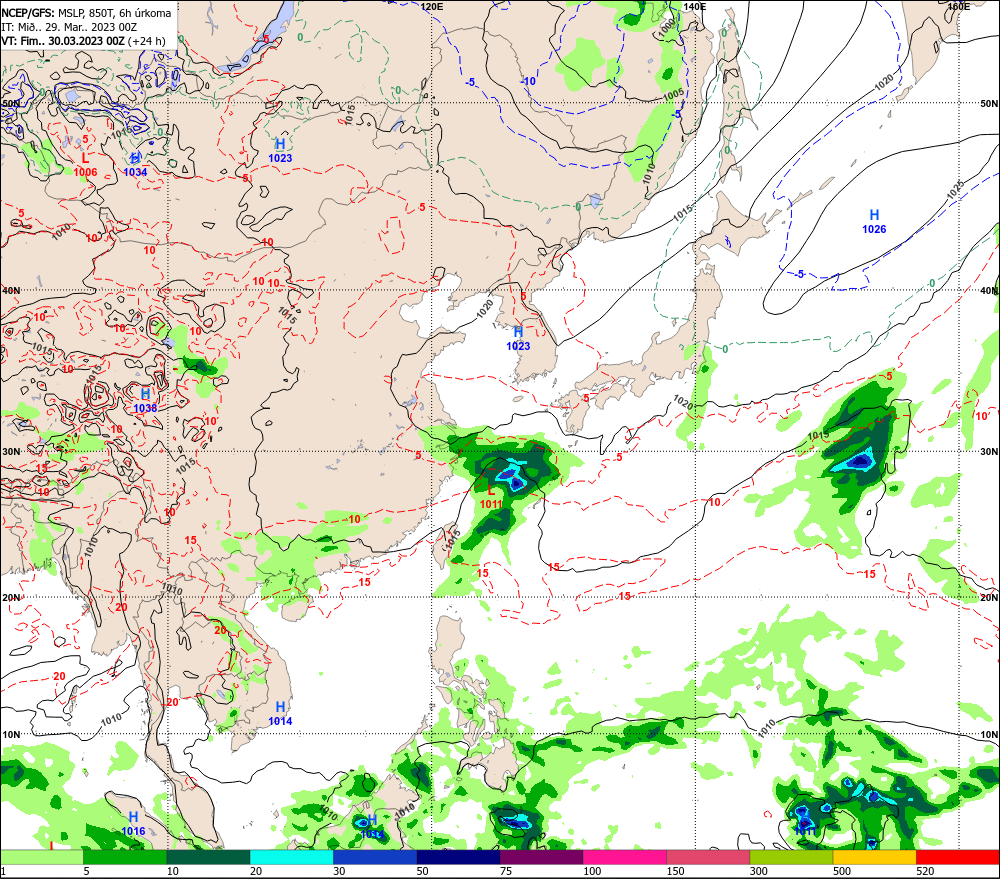Click the H 1023 high over Korea
1000x879 pixels.
point(518,338)
